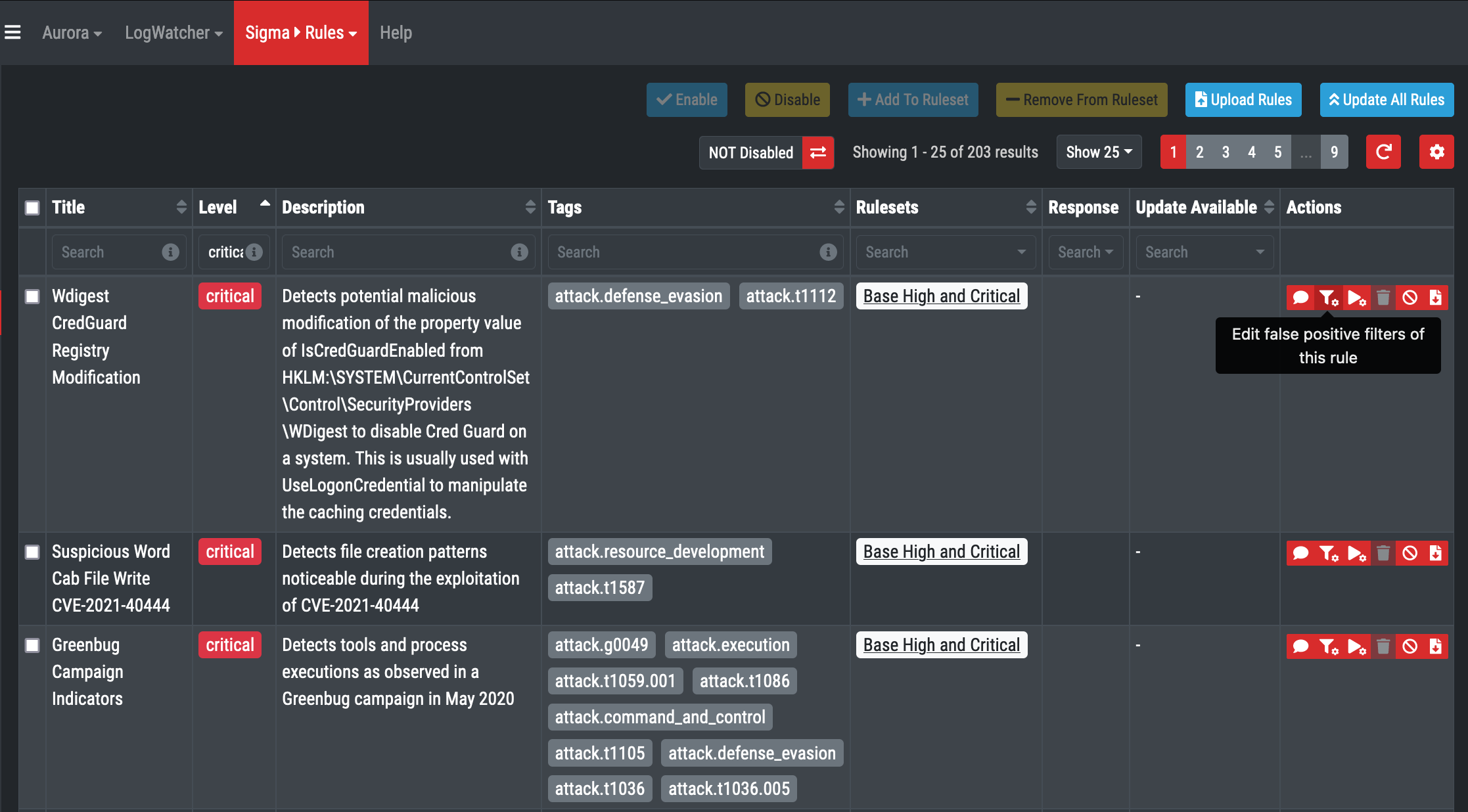Download the Suspicious Word Cab File rule

[x=1435, y=553]
